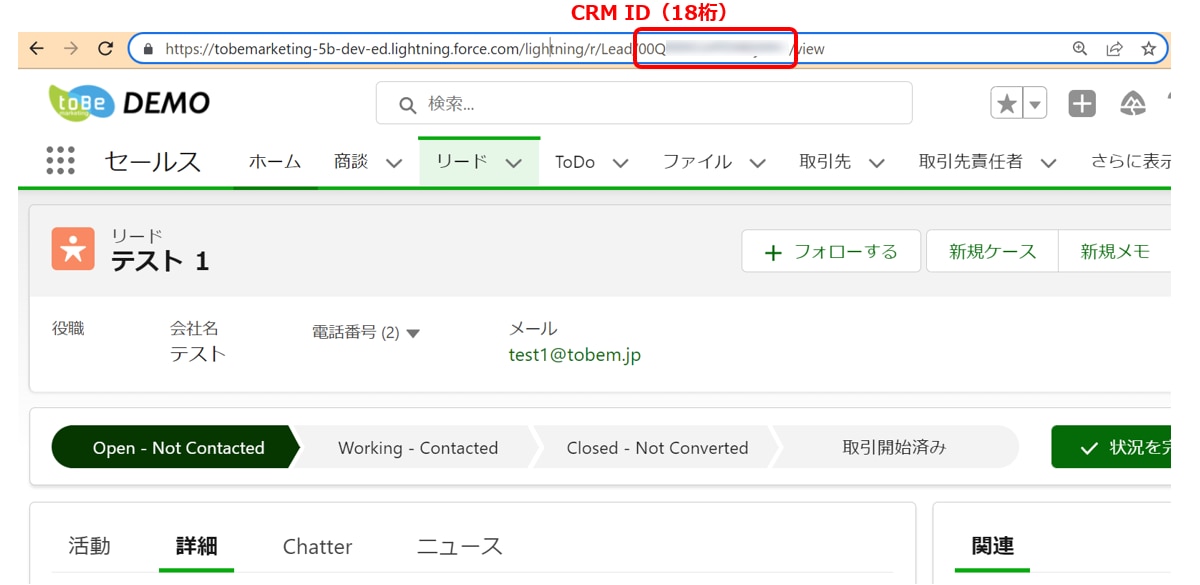Image resolution: width=1200 pixels, height=585 pixels.
Task: Click the 役職 field label
Action: pos(68,328)
